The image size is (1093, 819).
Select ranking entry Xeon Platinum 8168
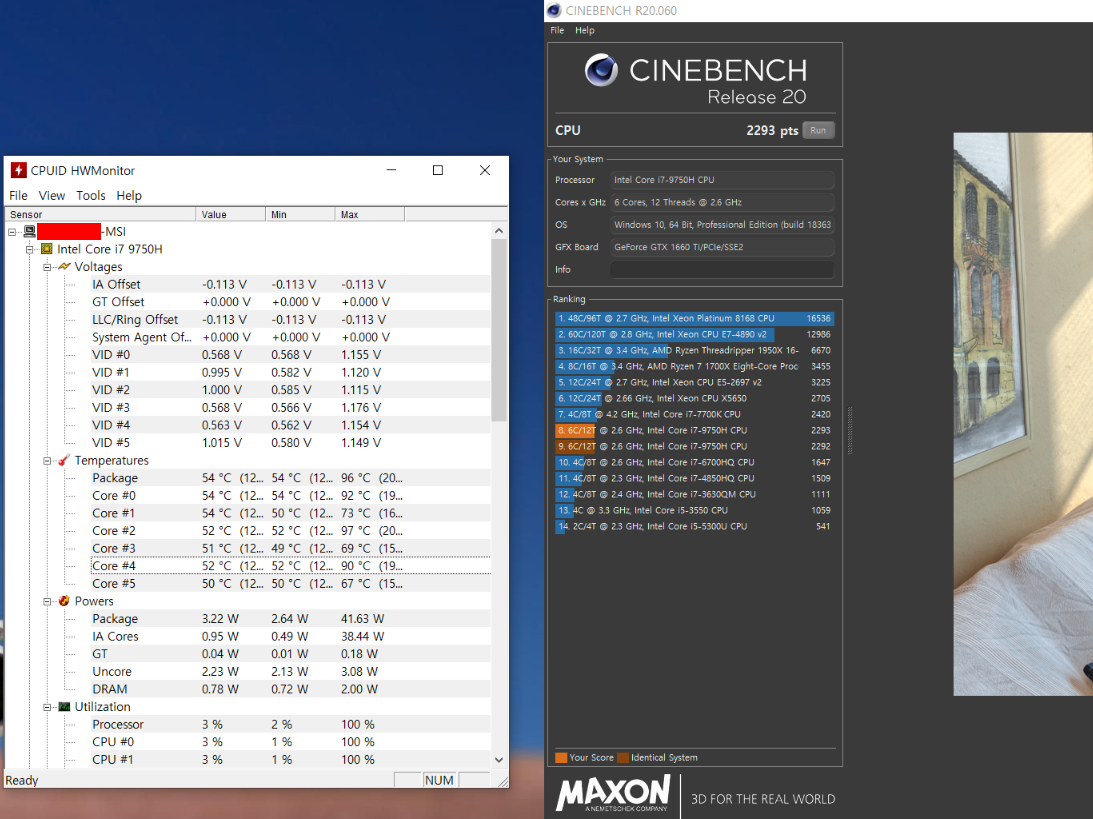click(694, 318)
